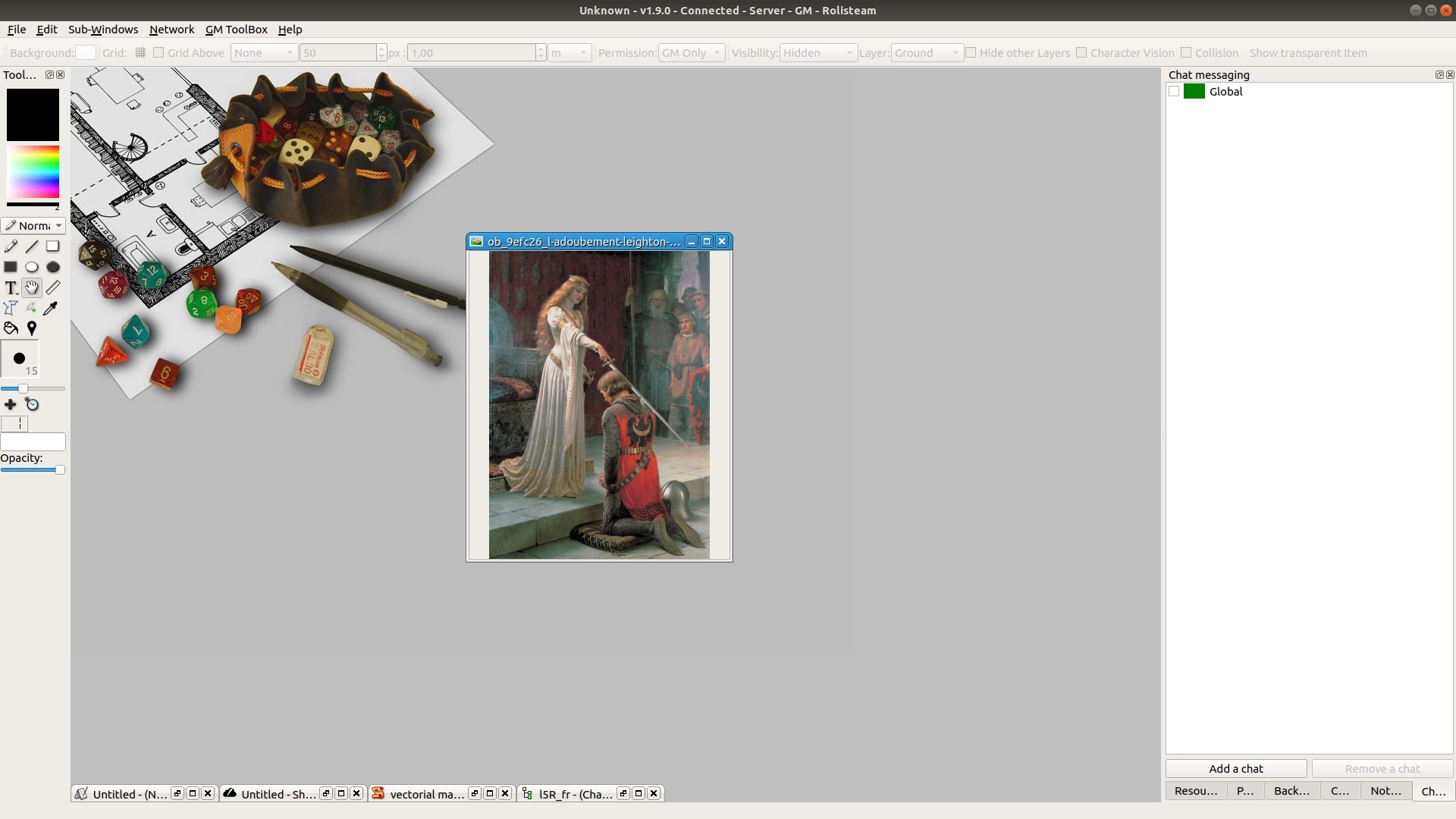
Task: Open the Help menu
Action: point(290,30)
